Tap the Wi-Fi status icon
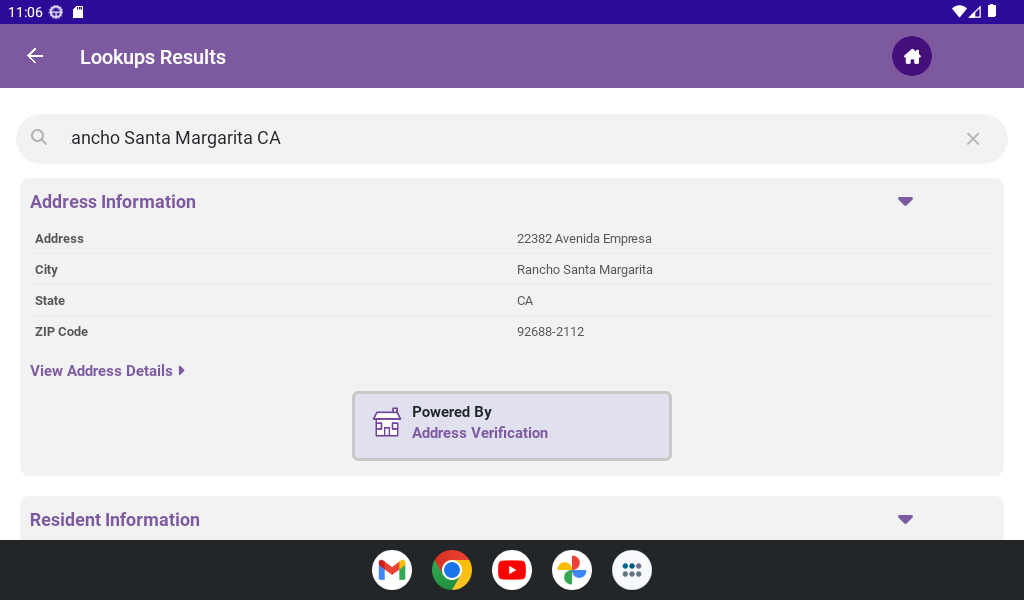Image resolution: width=1024 pixels, height=600 pixels. pyautogui.click(x=959, y=11)
